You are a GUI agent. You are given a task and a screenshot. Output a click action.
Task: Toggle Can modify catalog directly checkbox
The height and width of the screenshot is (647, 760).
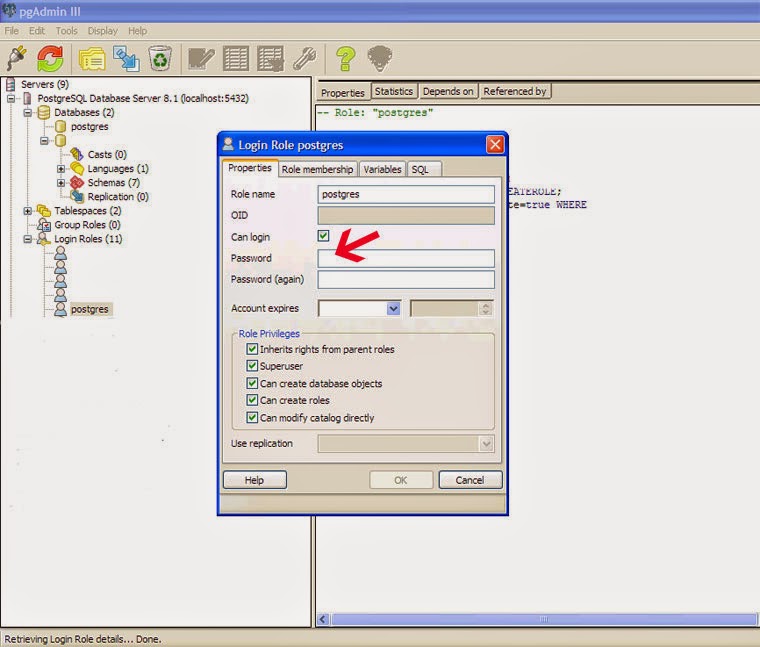[x=252, y=418]
